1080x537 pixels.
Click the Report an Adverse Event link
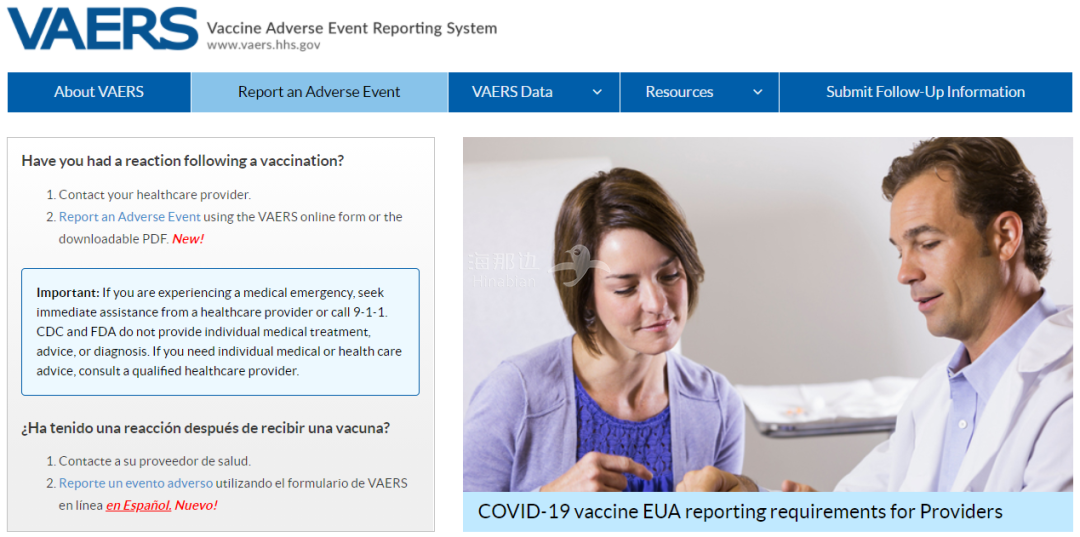pos(129,217)
